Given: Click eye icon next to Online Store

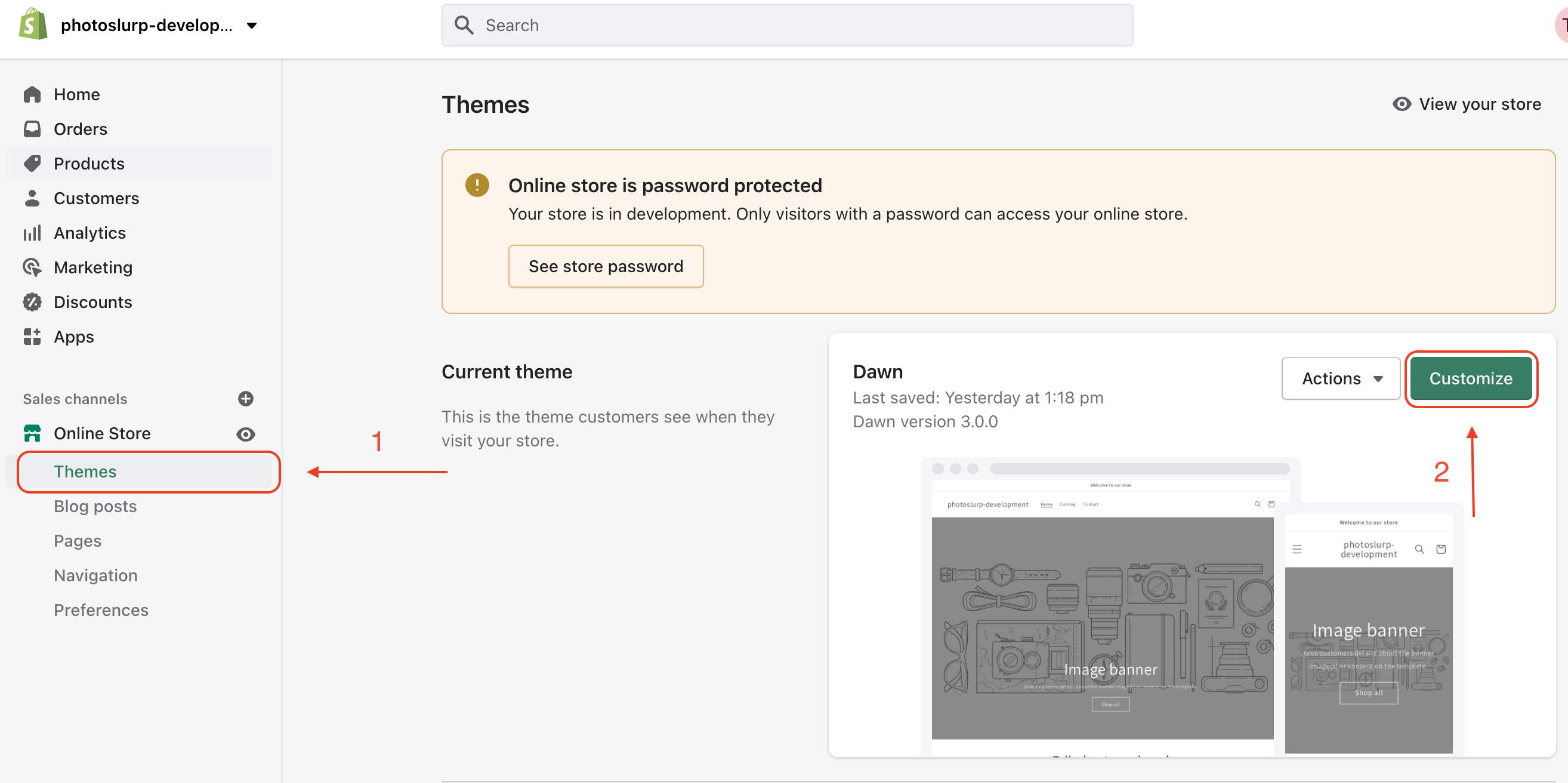Looking at the screenshot, I should point(245,434).
